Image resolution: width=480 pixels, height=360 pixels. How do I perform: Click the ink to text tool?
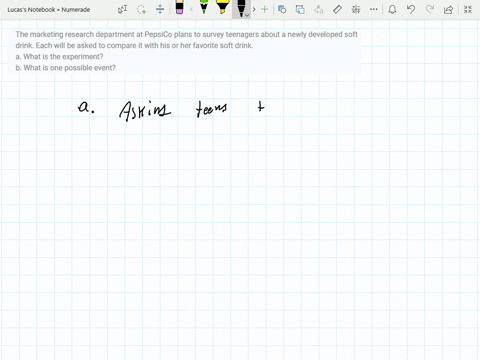tap(319, 9)
